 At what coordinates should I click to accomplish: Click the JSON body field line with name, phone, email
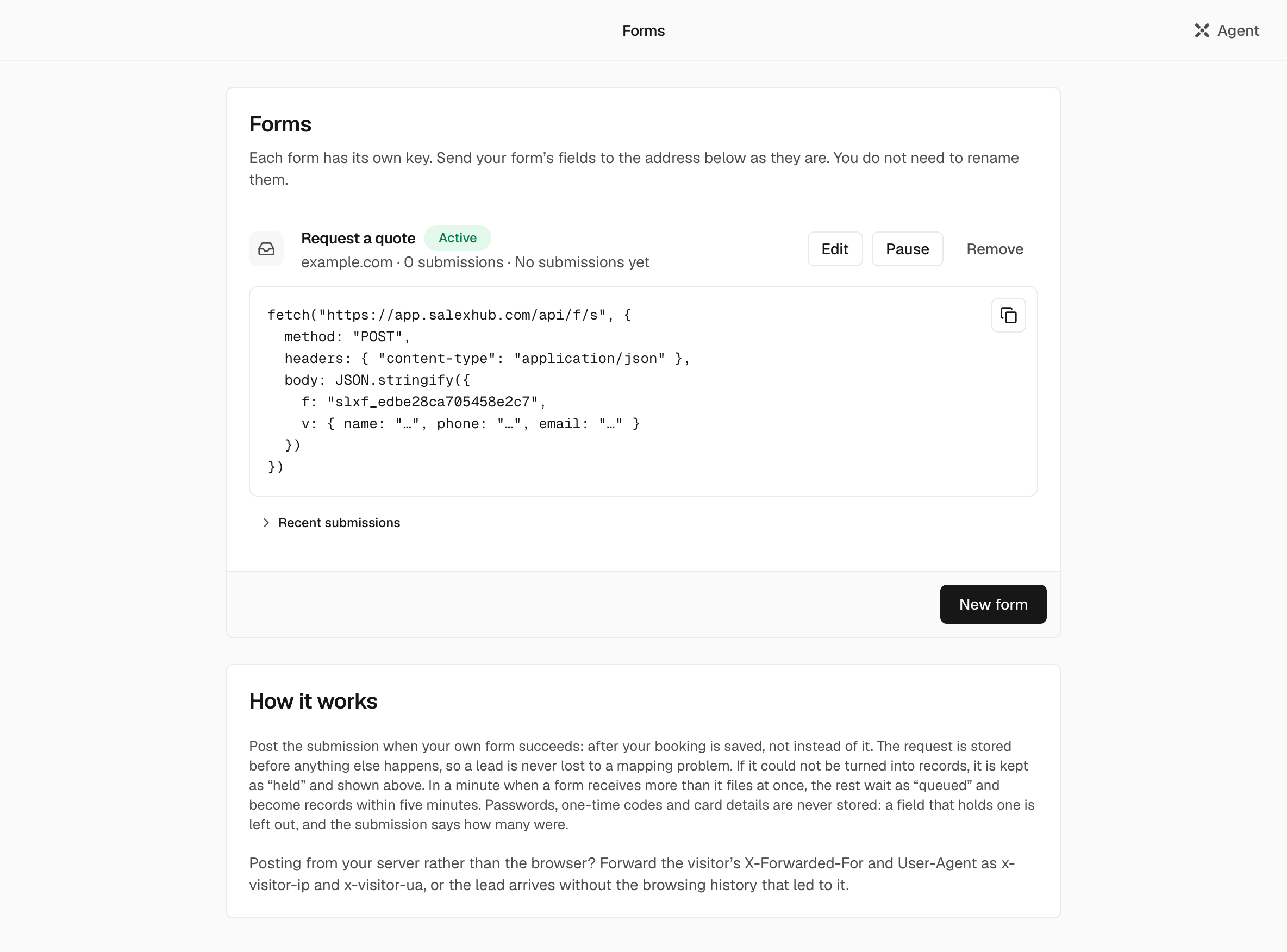click(470, 423)
